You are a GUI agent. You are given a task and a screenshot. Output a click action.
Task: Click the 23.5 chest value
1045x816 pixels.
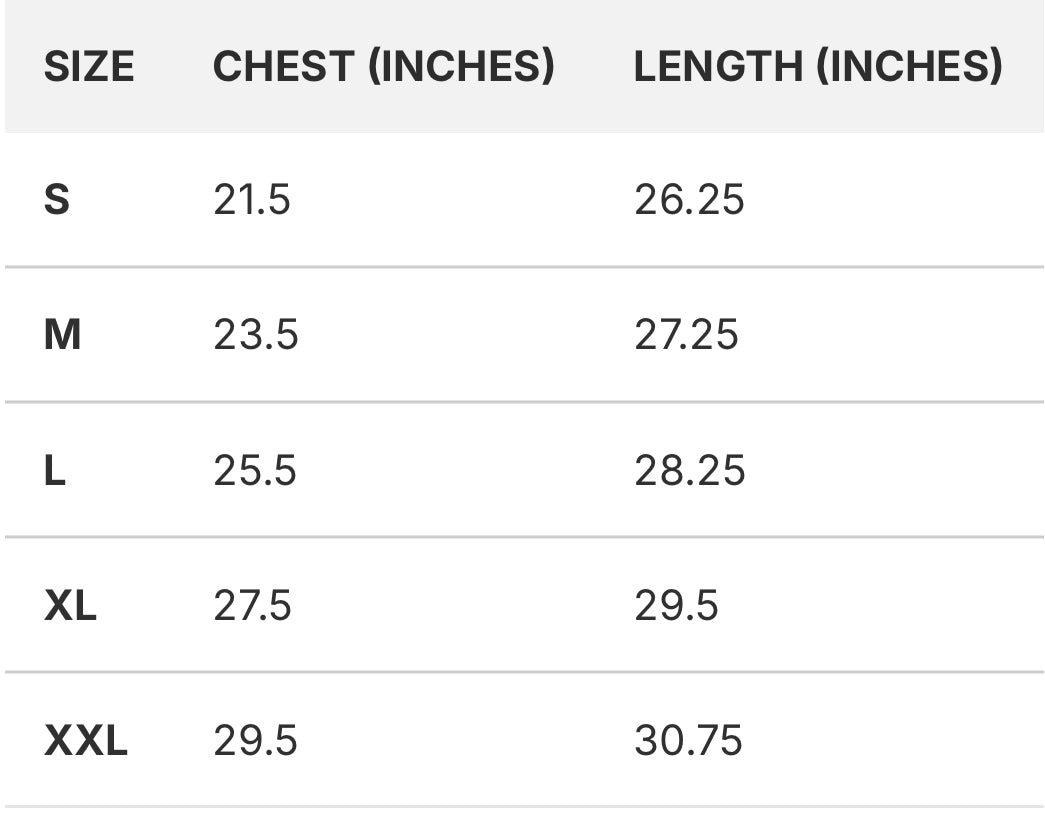pyautogui.click(x=255, y=335)
